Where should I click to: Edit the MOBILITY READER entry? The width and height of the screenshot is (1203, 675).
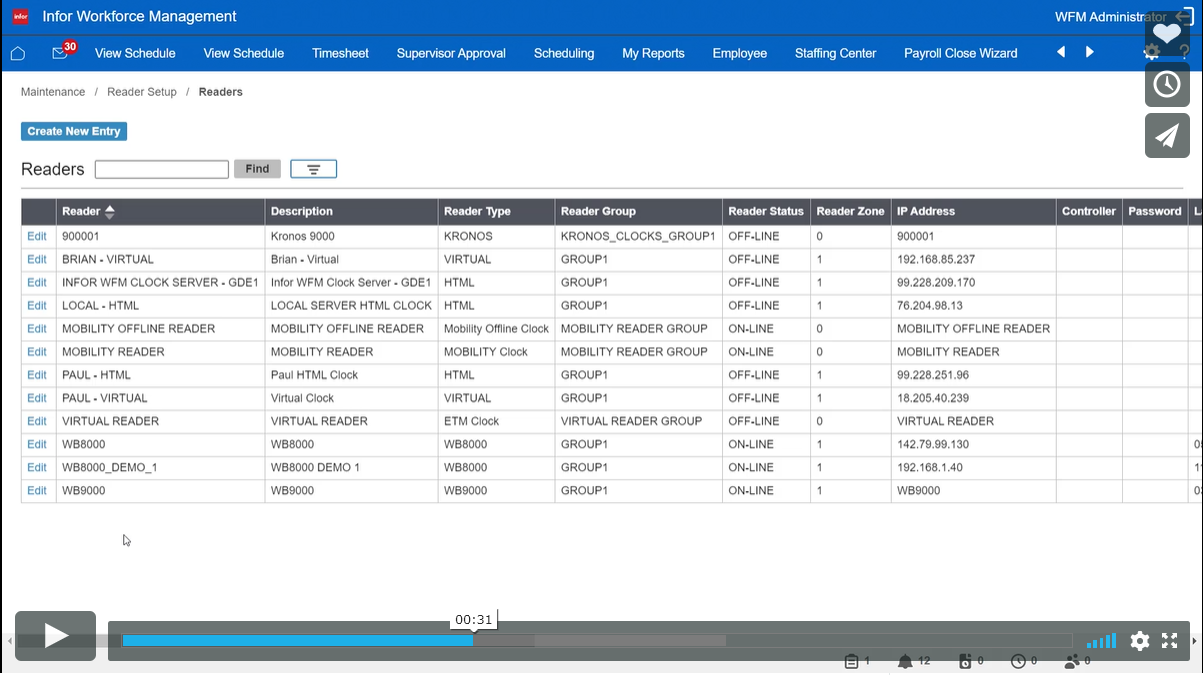coord(36,351)
